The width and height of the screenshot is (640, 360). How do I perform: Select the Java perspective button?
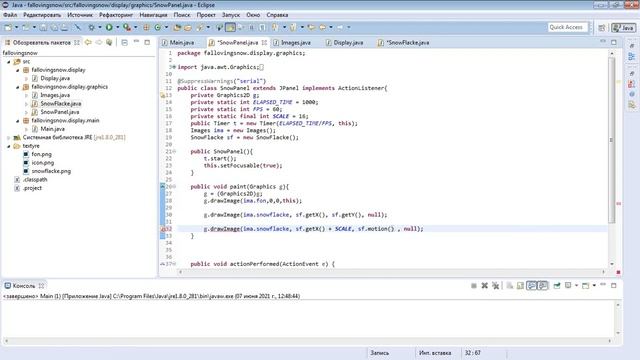[624, 27]
